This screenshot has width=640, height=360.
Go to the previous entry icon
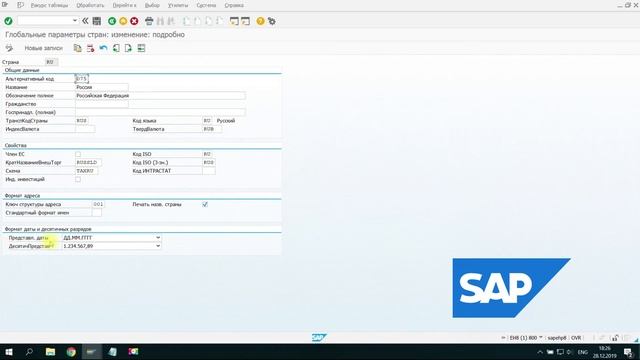click(116, 48)
